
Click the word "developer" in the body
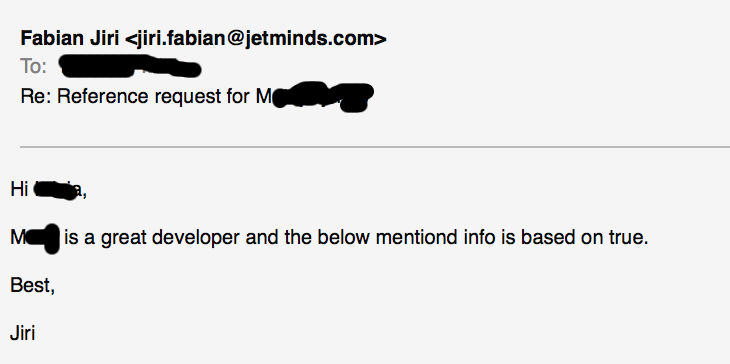pos(196,238)
